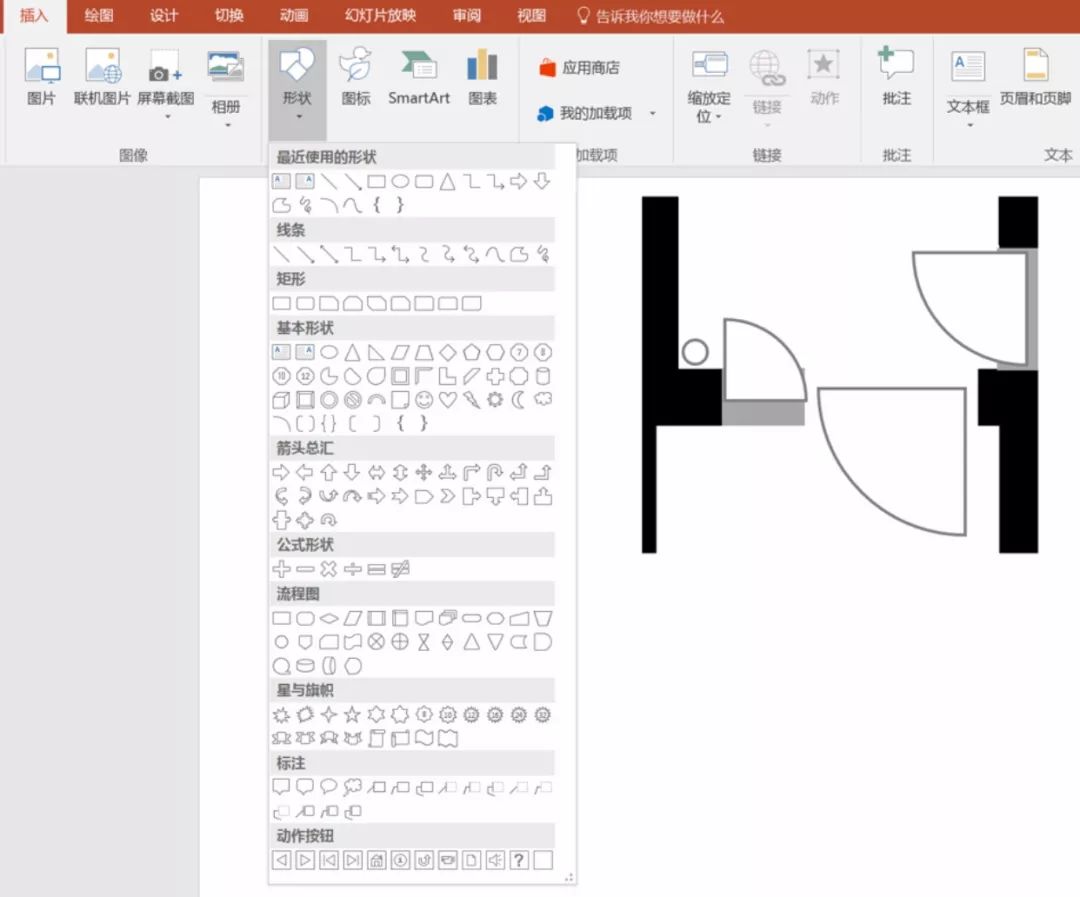Select the cloud shape in basic shapes

(x=543, y=400)
